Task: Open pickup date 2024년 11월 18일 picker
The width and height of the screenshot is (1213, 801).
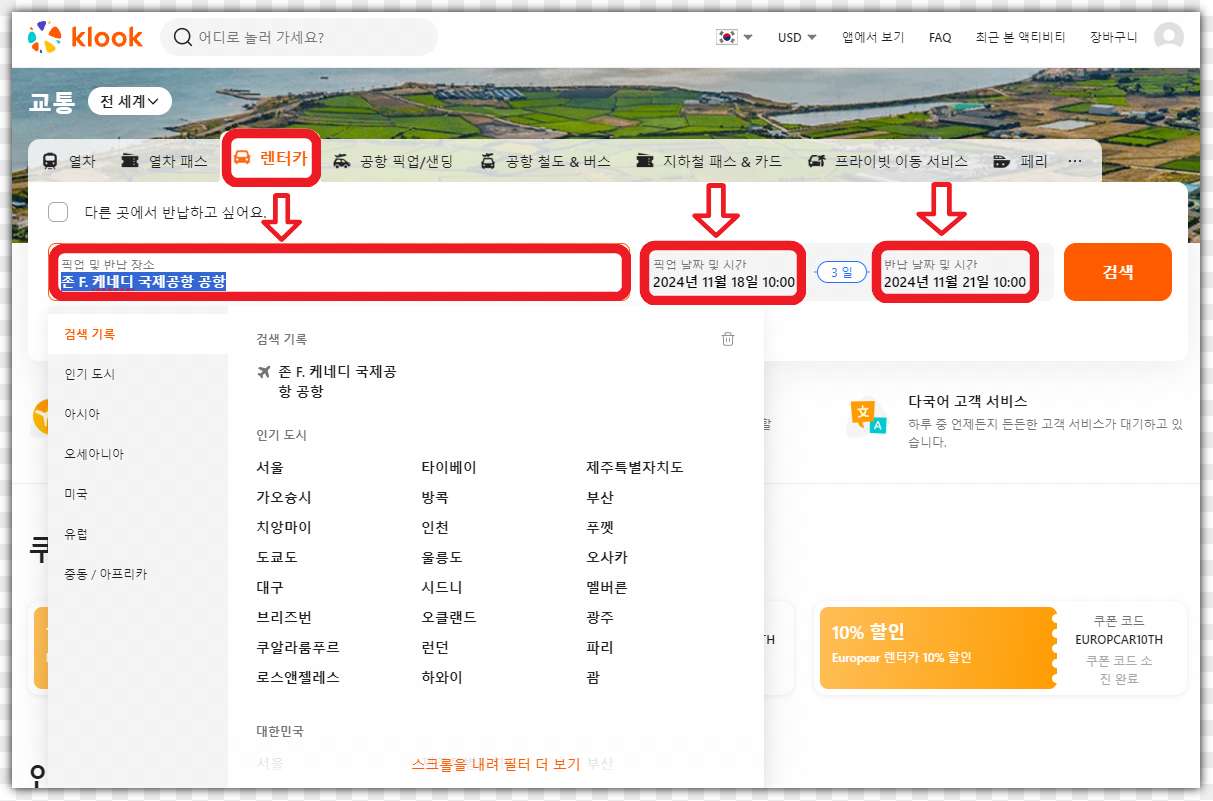Action: click(723, 272)
